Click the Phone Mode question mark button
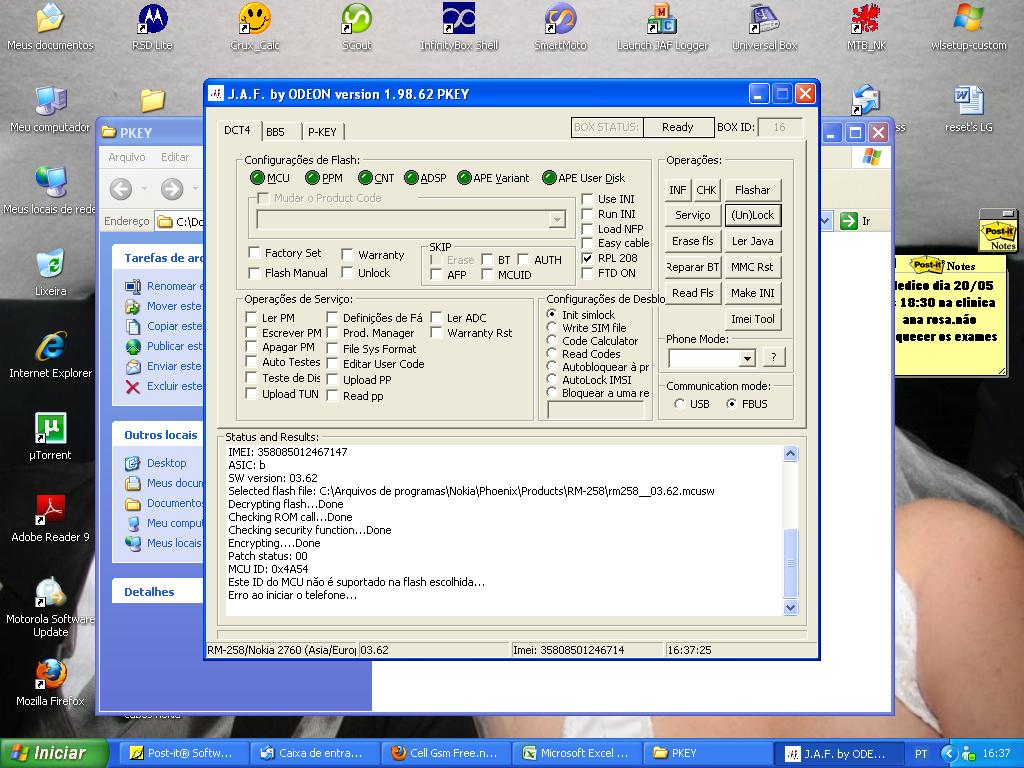Screen dimensions: 1024x768 tap(774, 357)
